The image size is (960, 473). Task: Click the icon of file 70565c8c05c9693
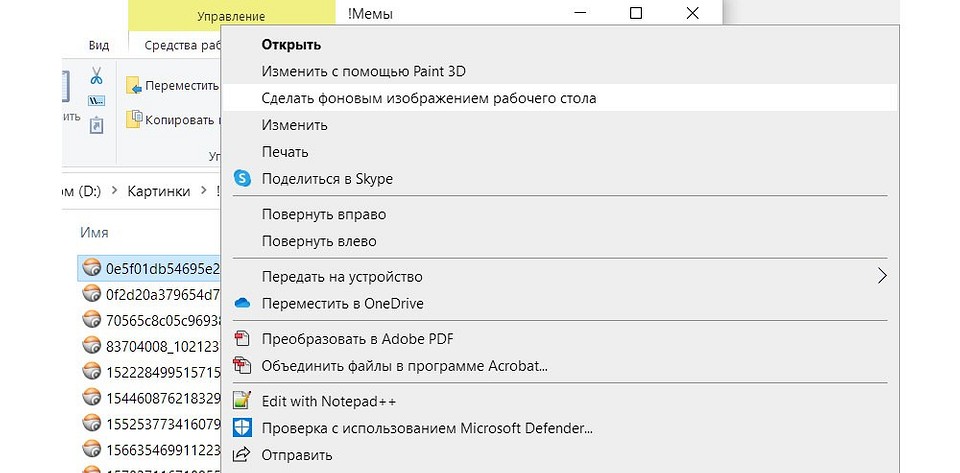point(91,319)
